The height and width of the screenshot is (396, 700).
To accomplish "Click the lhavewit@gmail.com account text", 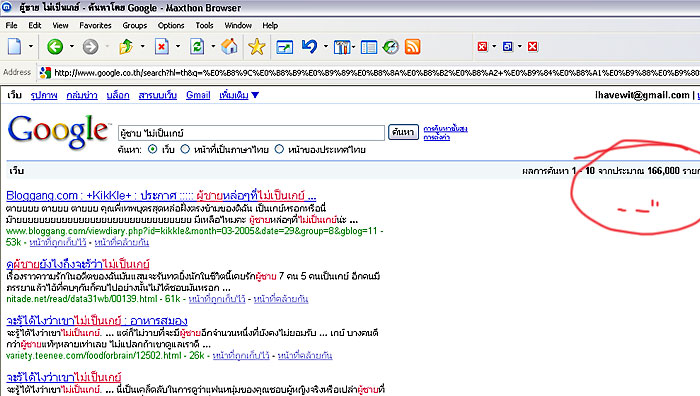I will pyautogui.click(x=642, y=95).
